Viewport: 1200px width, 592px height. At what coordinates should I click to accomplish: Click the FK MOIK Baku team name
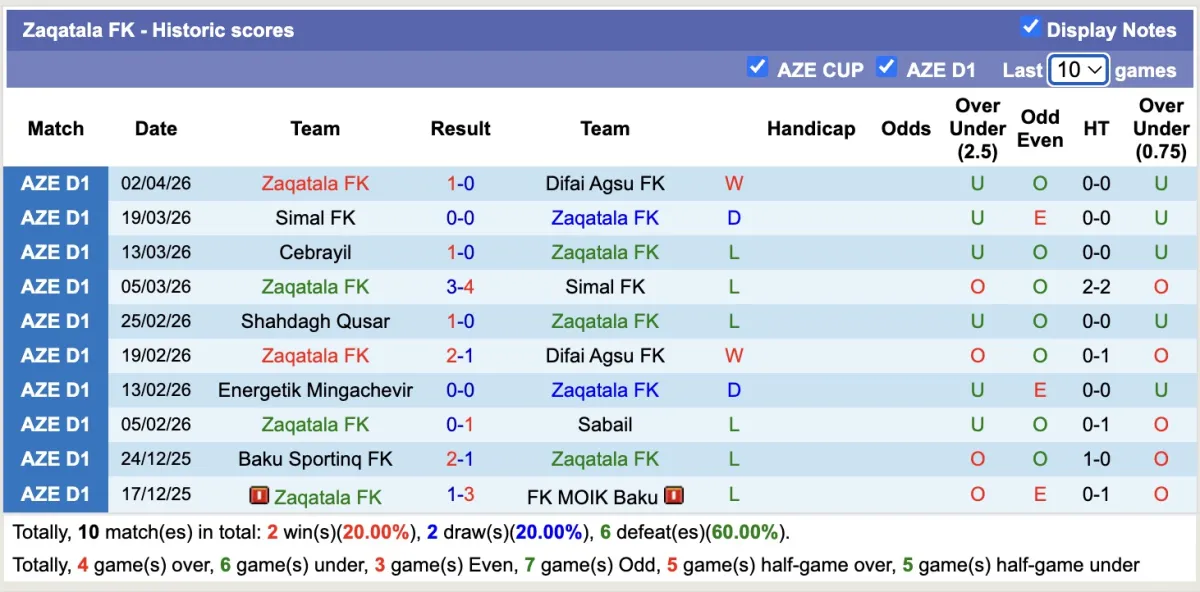(593, 497)
